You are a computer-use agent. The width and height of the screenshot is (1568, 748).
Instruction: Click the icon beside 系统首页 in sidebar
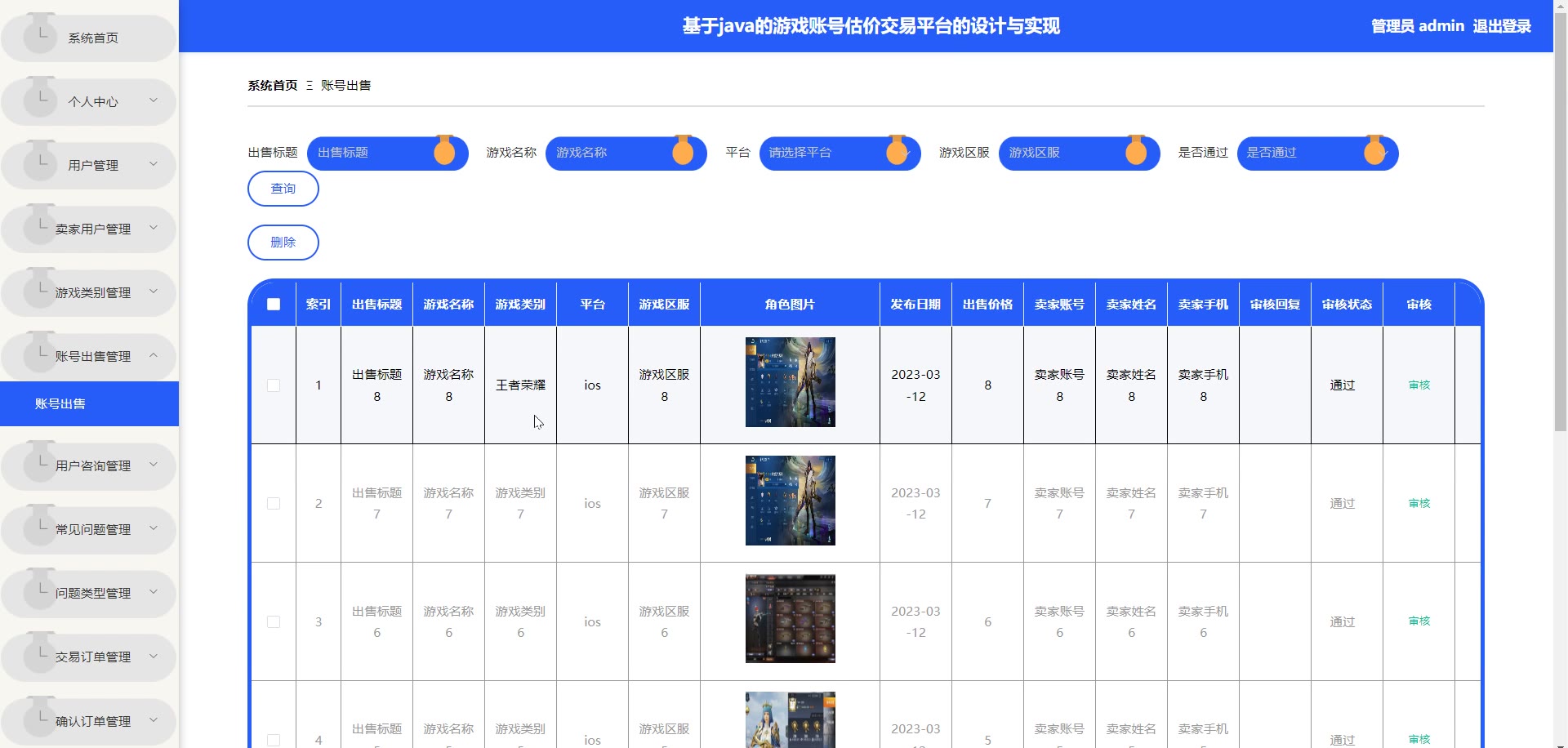40,33
